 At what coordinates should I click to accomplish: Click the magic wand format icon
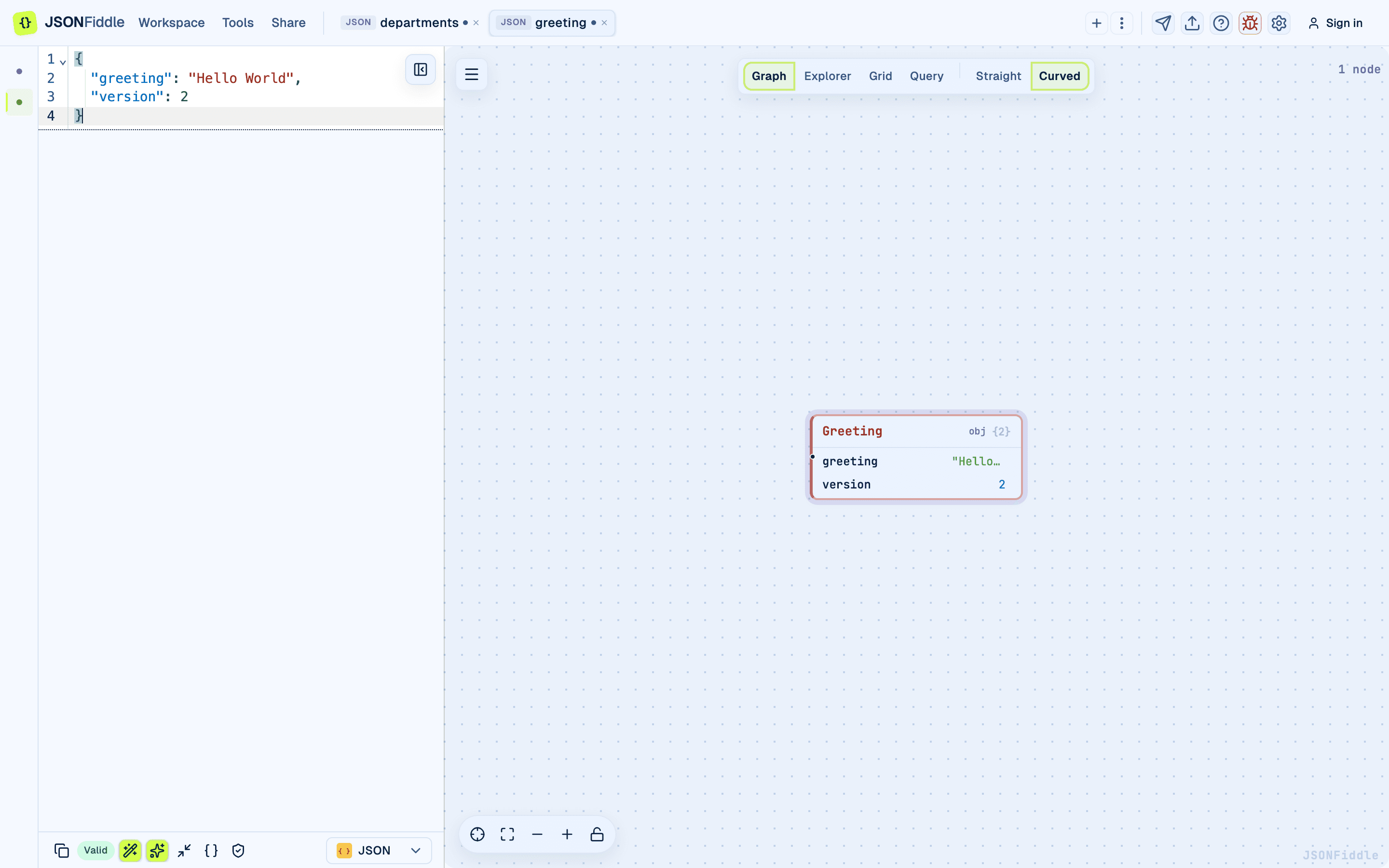130,850
